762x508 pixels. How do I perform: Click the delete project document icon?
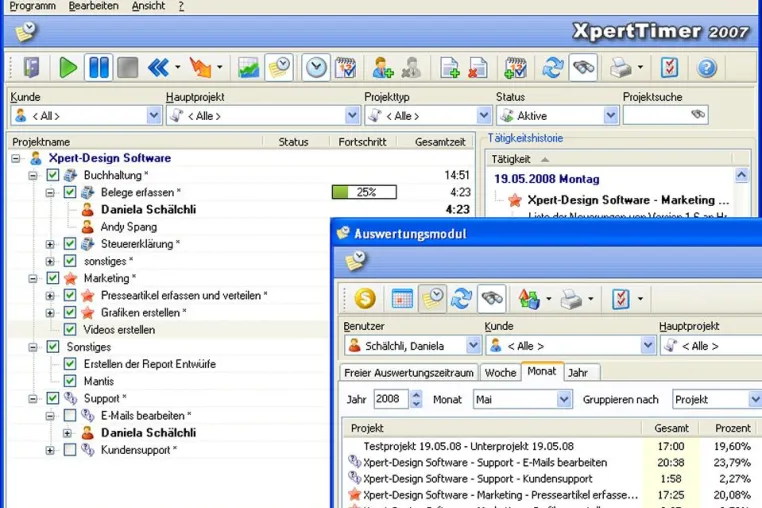coord(478,68)
